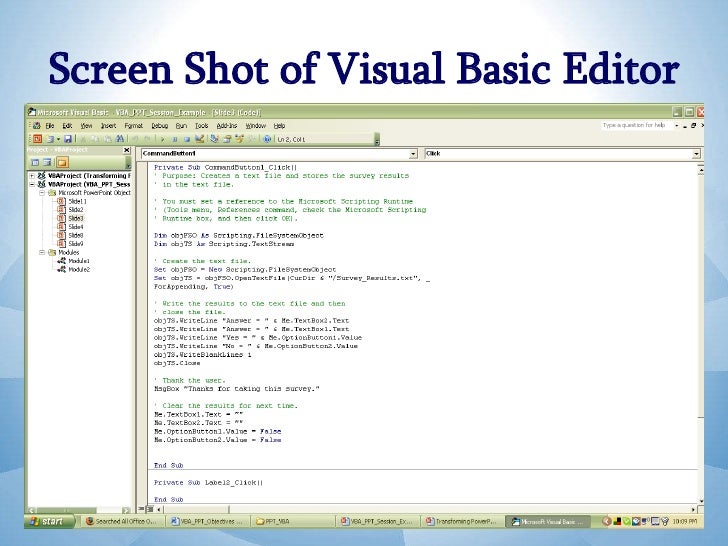The width and height of the screenshot is (728, 546).
Task: Expand the VBAProject (Transforming P...) node
Action: coord(32,176)
